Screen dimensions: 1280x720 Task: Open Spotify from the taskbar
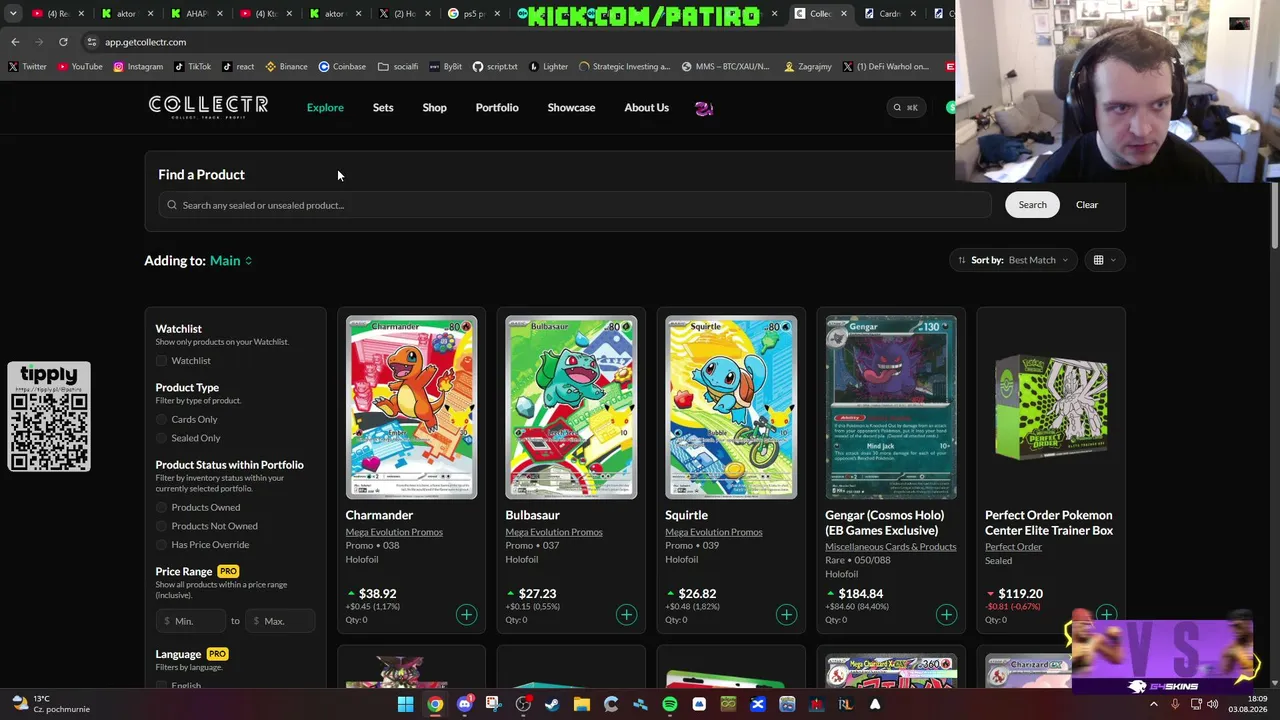[x=669, y=704]
